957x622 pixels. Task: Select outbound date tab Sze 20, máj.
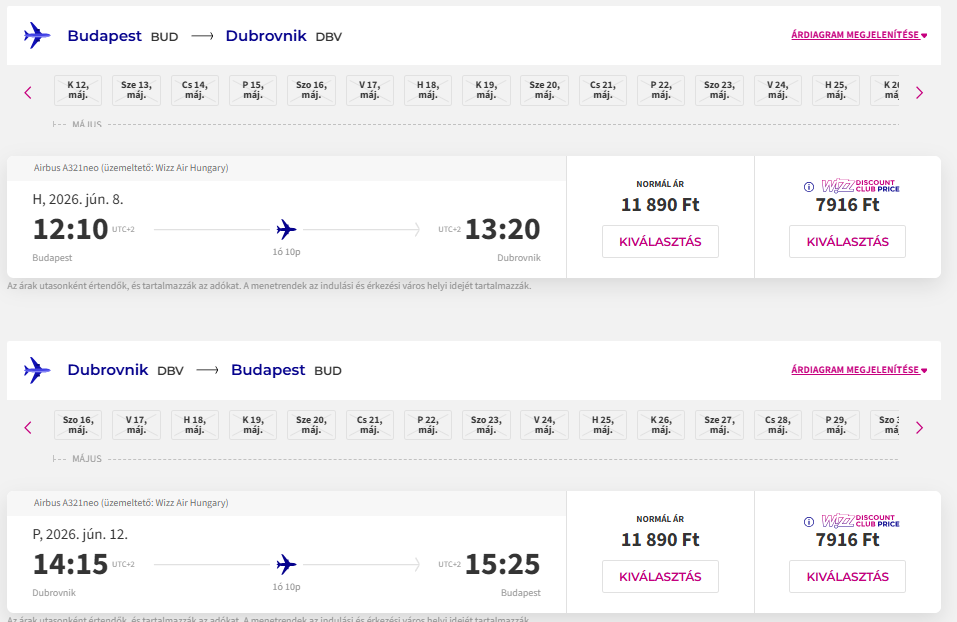tap(544, 90)
